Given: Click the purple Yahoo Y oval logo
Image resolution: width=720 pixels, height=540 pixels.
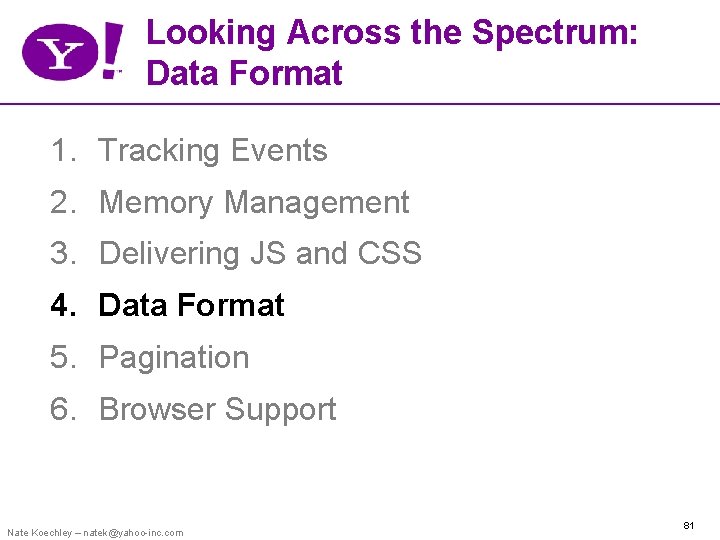Looking at the screenshot, I should tap(60, 52).
